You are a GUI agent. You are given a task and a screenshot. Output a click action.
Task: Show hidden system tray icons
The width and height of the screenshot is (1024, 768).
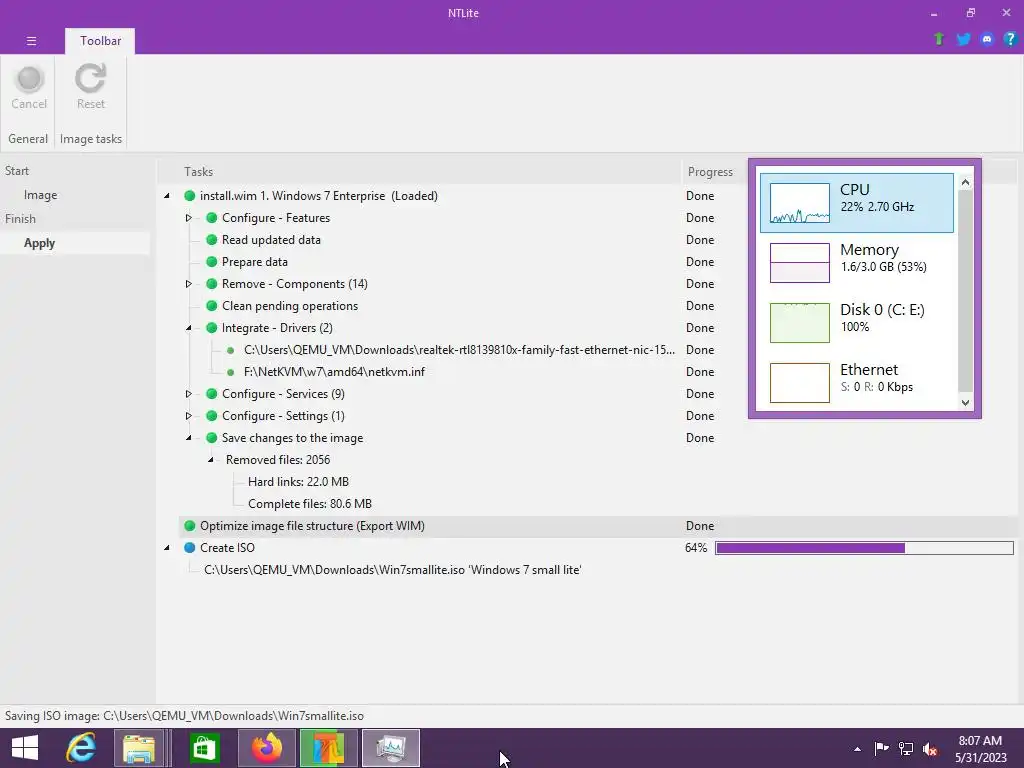tap(857, 749)
